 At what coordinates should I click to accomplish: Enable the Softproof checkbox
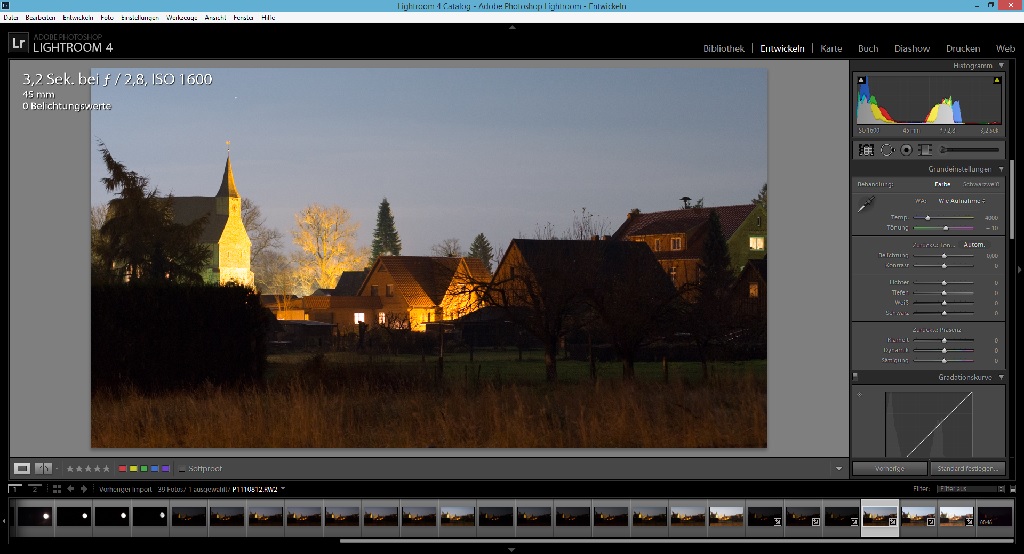click(x=182, y=469)
